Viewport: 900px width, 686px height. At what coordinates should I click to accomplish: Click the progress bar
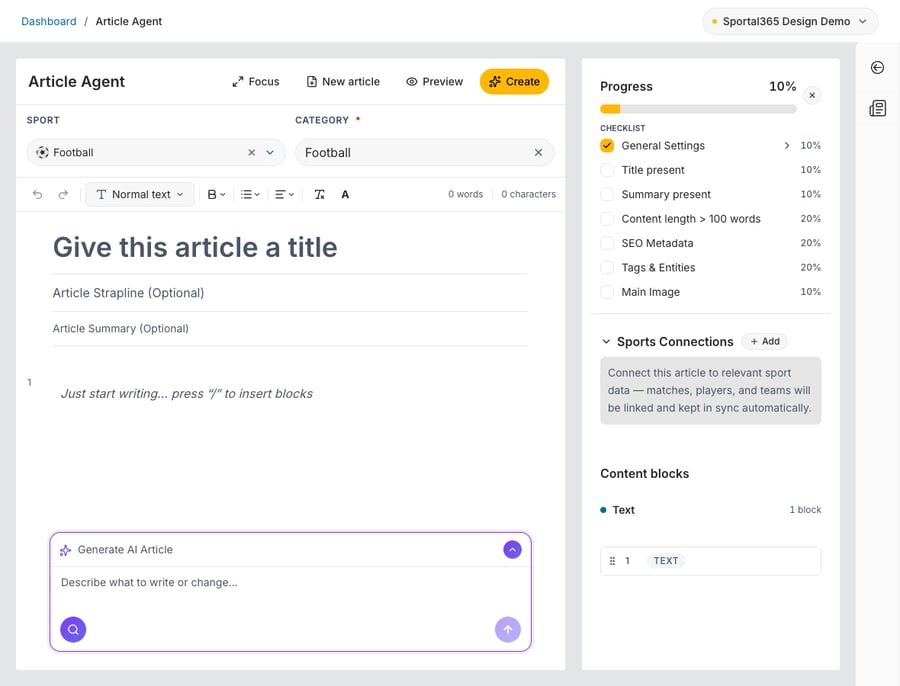click(698, 109)
